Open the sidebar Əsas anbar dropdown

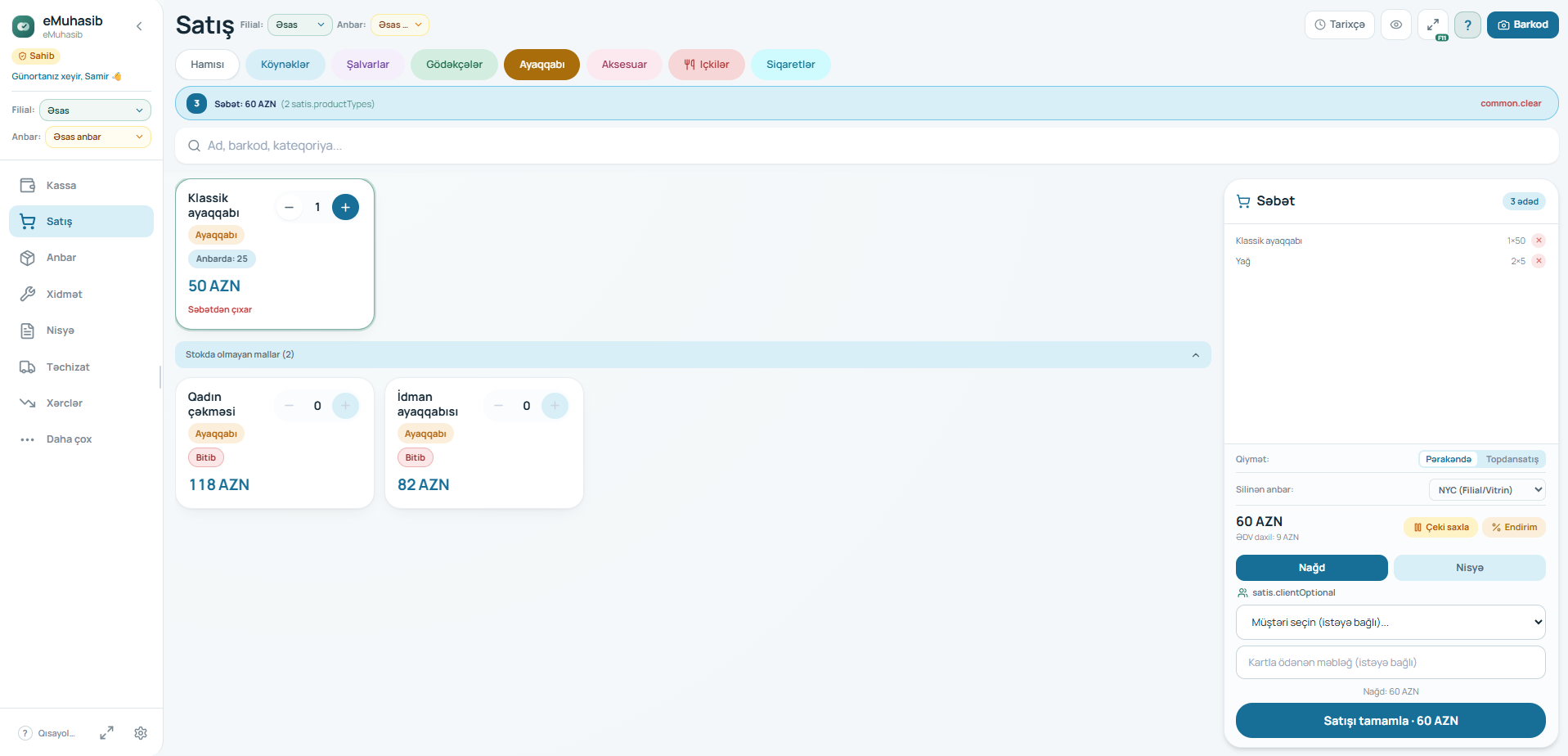[x=98, y=137]
